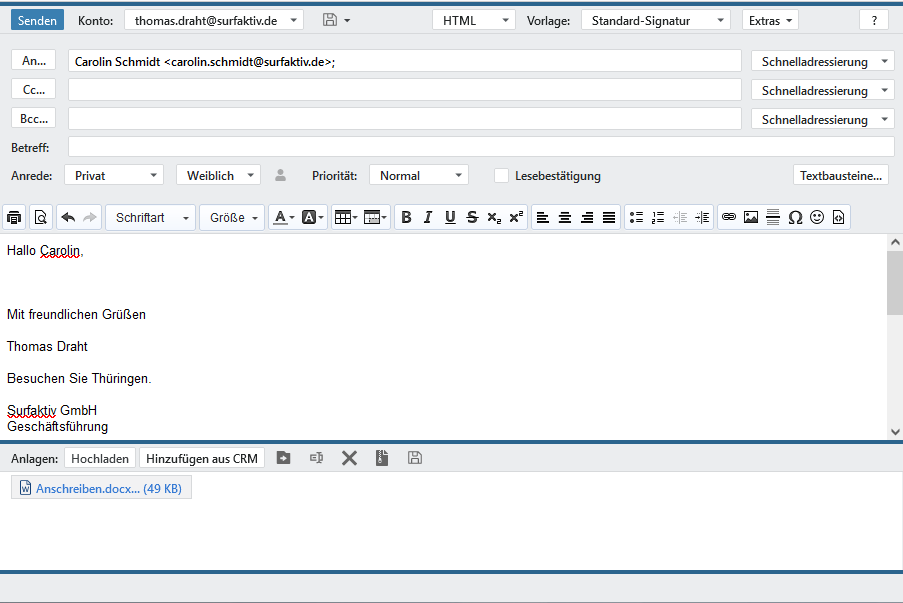Open the Vorlage Standard-Signatur menu

(655, 20)
